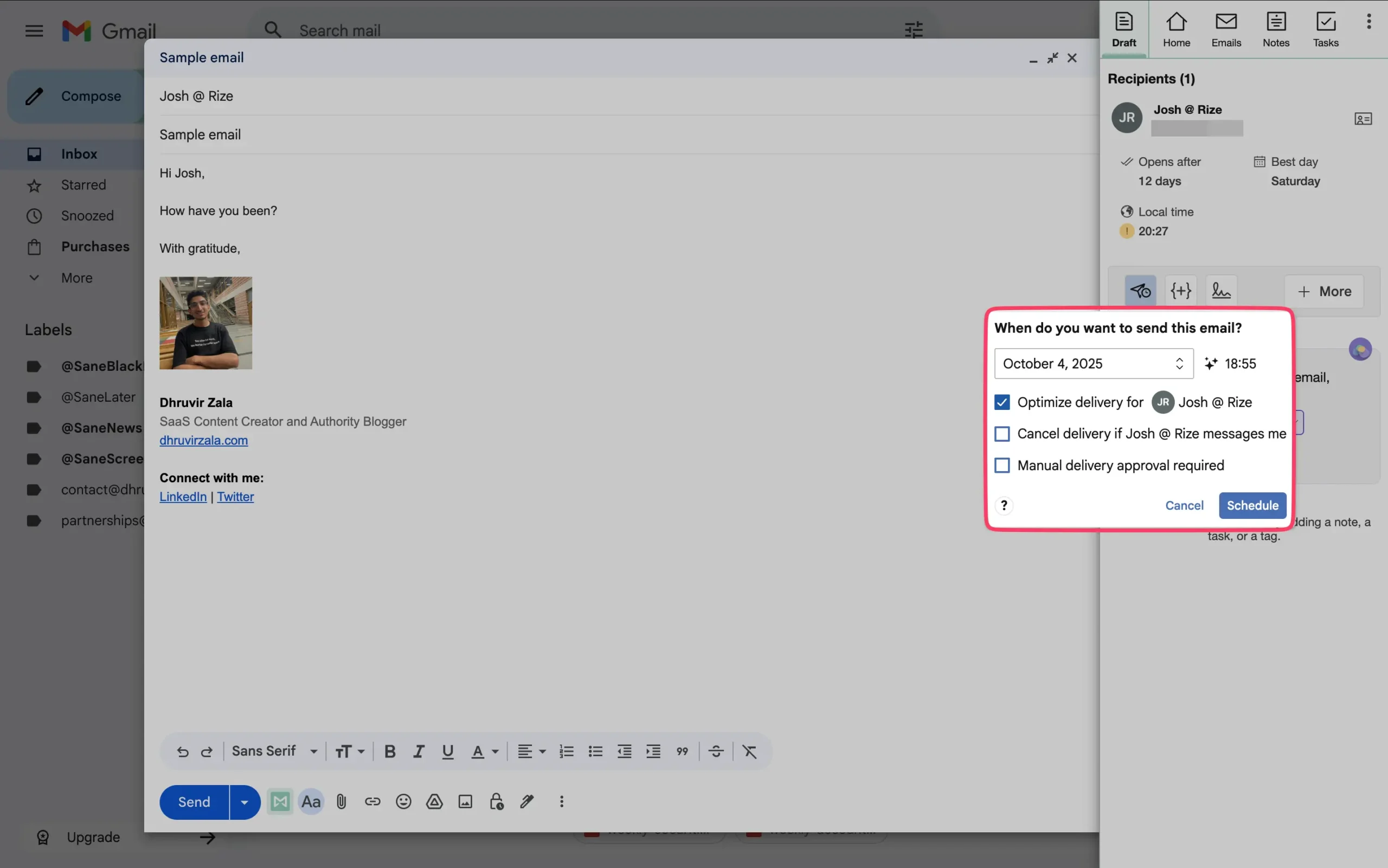
Task: Open the merge variables curly braces icon
Action: click(1181, 291)
